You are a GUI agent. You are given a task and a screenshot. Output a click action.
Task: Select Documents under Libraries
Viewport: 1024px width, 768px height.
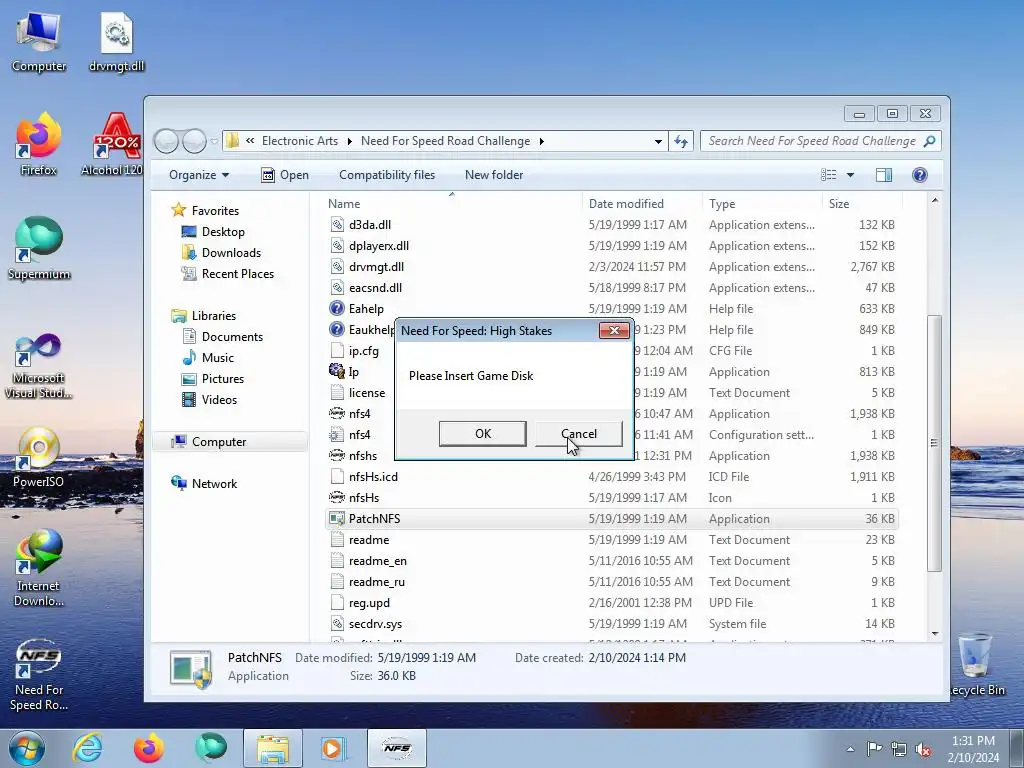(232, 337)
